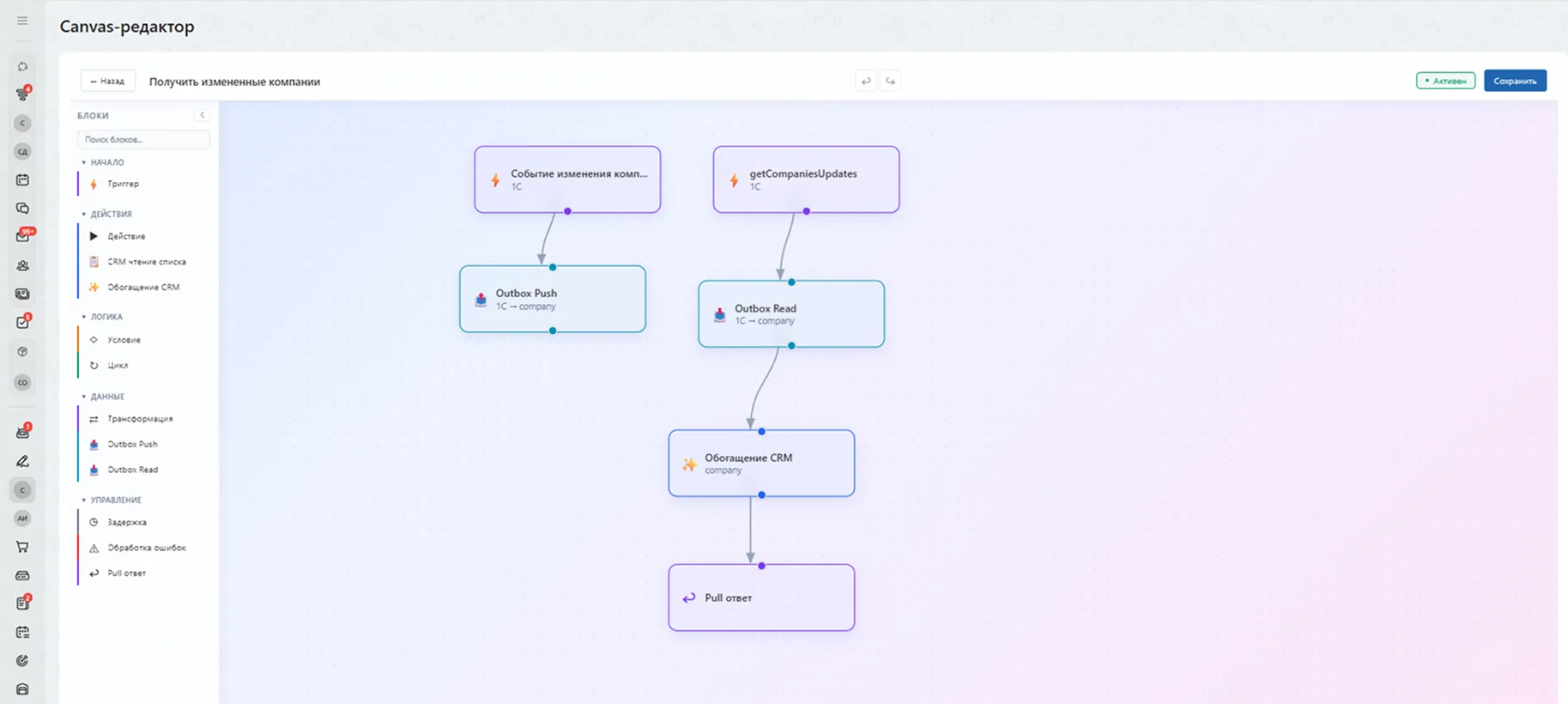Choose the Условие logic block
1568x704 pixels.
143,340
